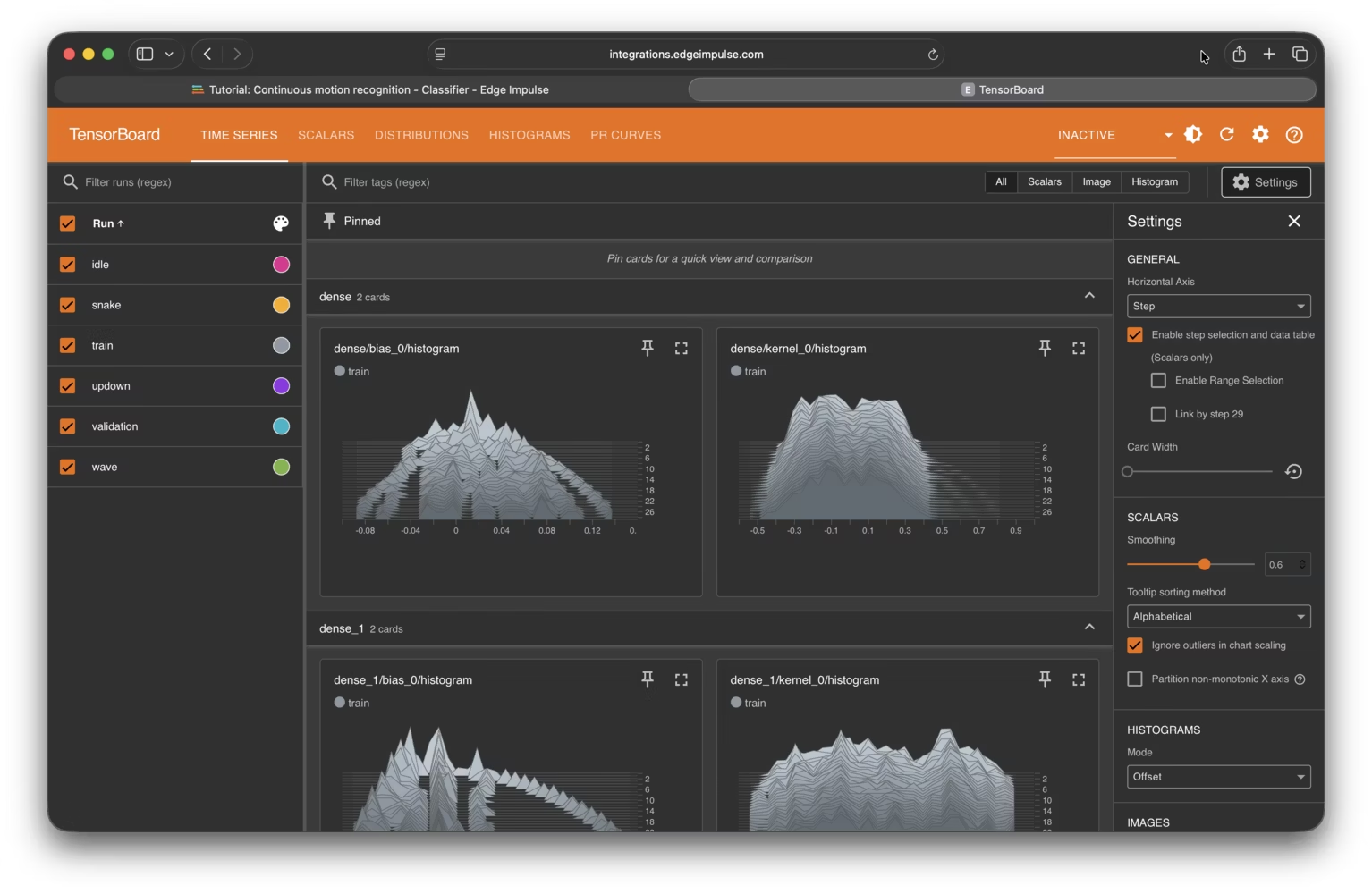Collapse the dense cards group

[1089, 296]
